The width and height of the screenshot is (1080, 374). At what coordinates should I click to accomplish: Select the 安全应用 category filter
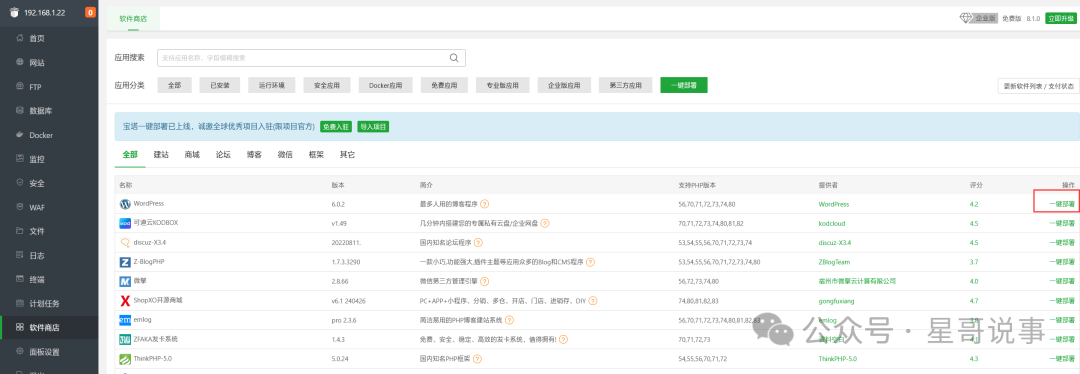coord(326,85)
